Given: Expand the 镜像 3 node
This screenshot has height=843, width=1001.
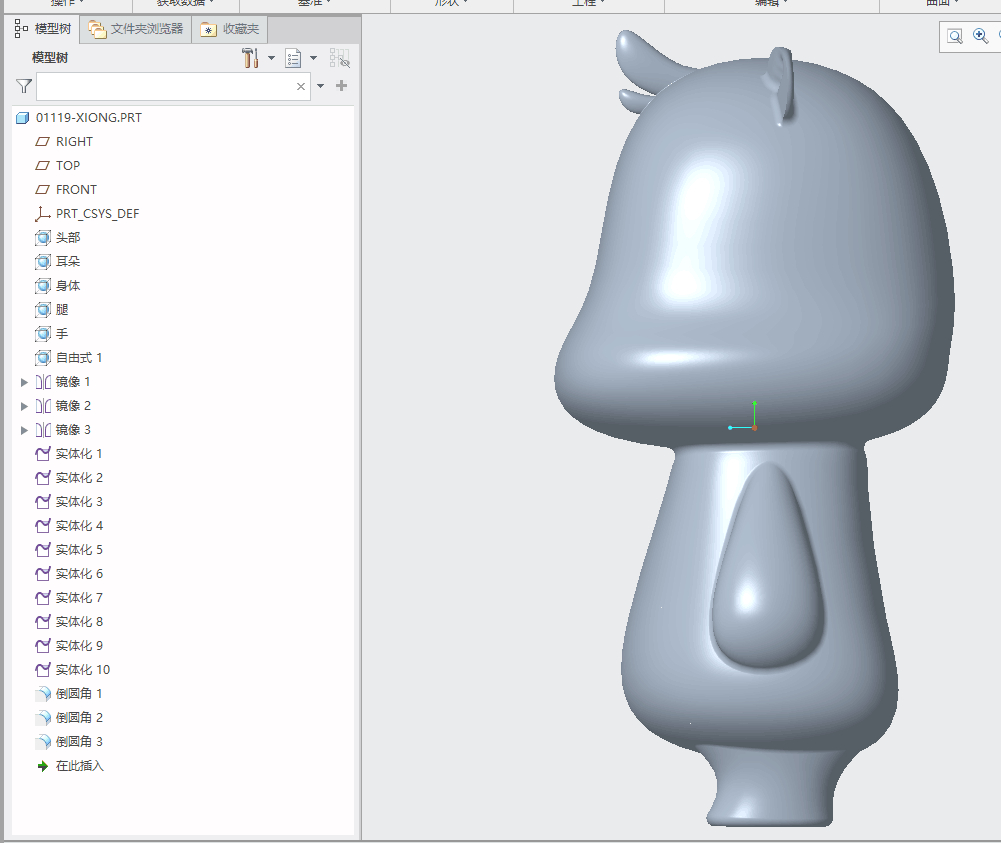Looking at the screenshot, I should click(24, 430).
